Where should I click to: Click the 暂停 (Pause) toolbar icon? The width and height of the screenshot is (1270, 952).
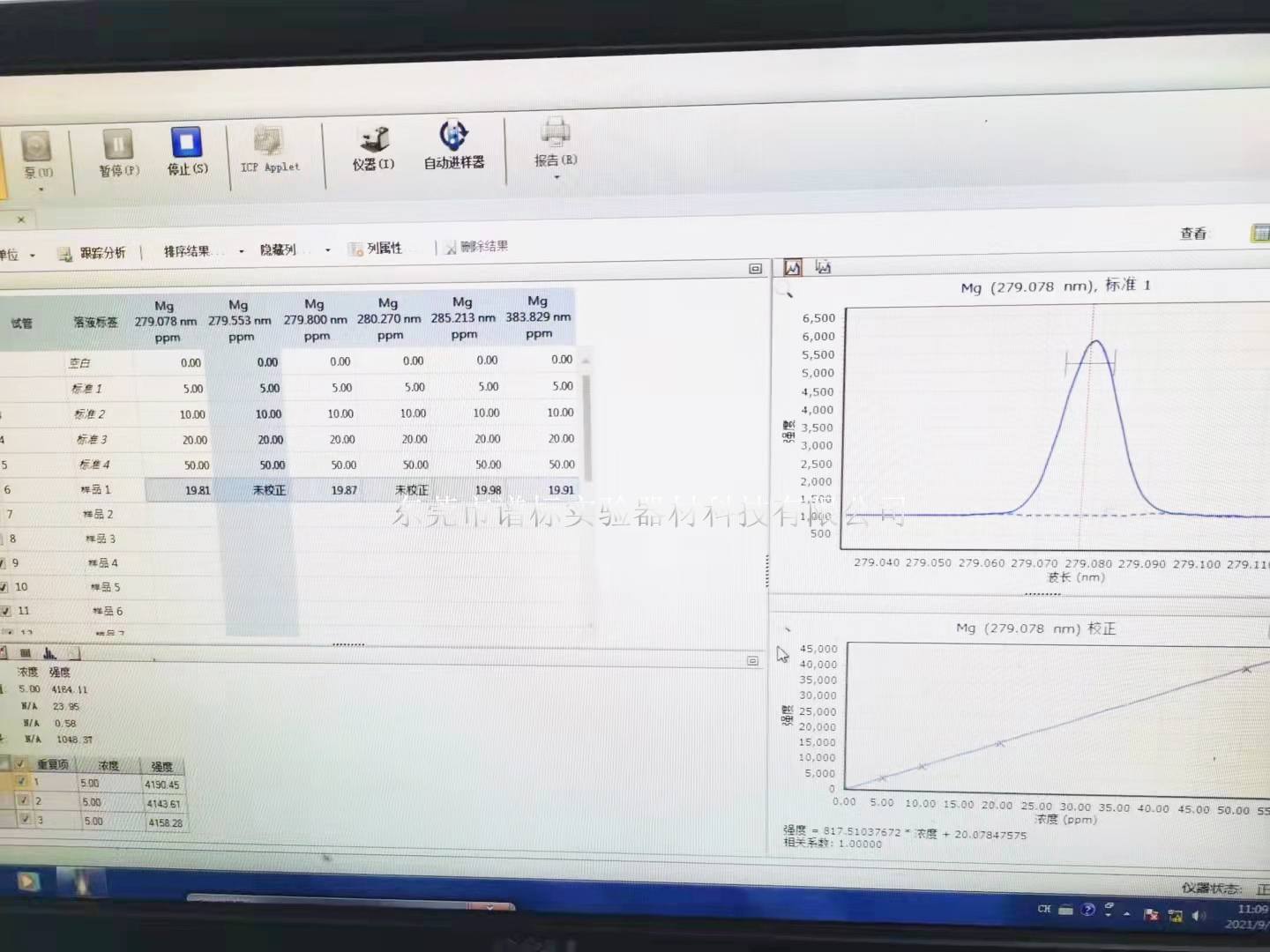coord(117,146)
